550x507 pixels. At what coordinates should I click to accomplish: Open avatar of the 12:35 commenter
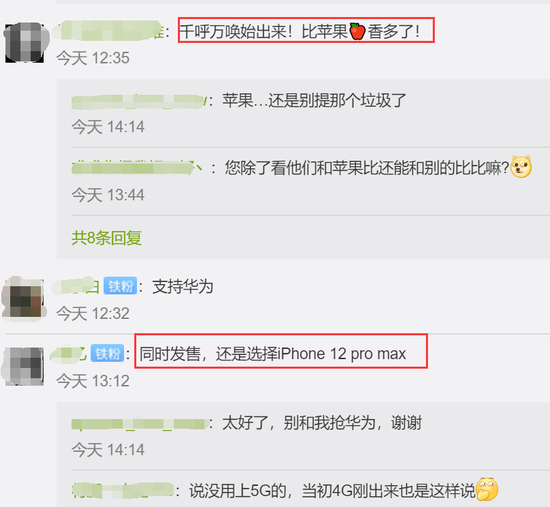25,43
